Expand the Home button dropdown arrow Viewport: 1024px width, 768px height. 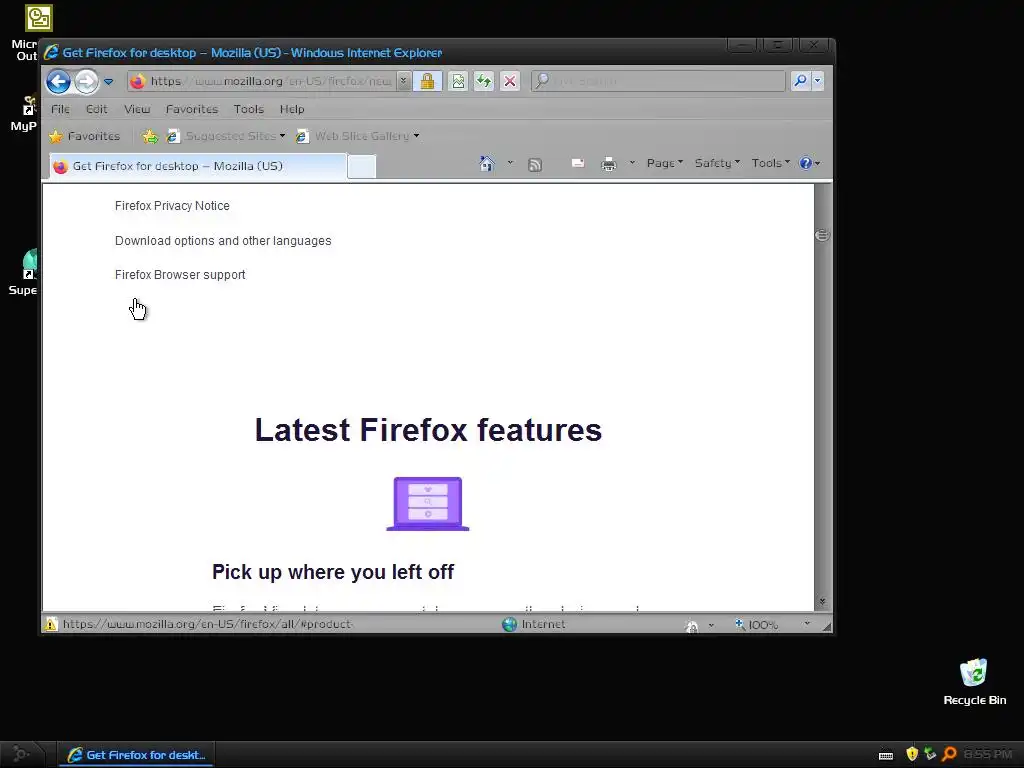(x=510, y=163)
